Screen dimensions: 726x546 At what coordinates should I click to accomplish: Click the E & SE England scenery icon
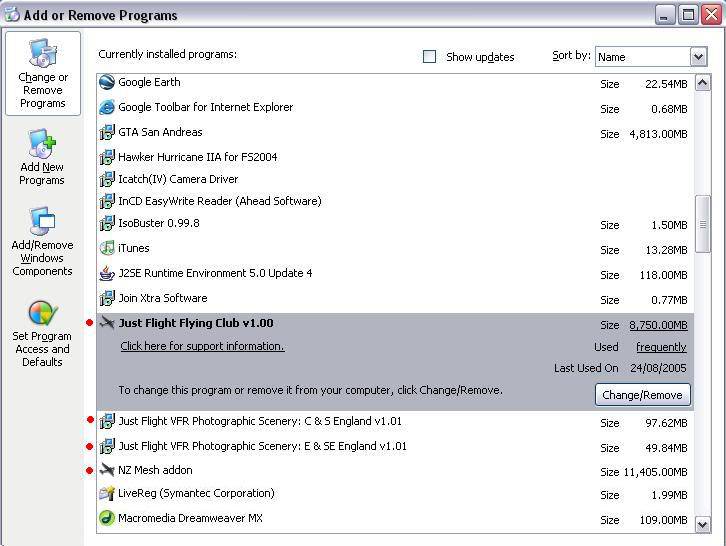click(x=107, y=446)
